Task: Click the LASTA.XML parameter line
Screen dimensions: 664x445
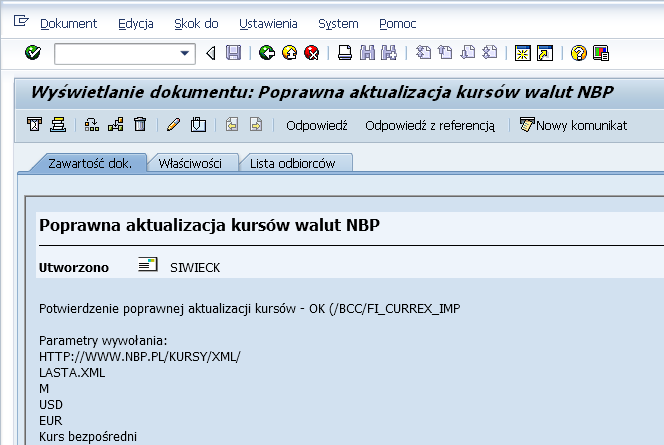Action: pyautogui.click(x=72, y=373)
